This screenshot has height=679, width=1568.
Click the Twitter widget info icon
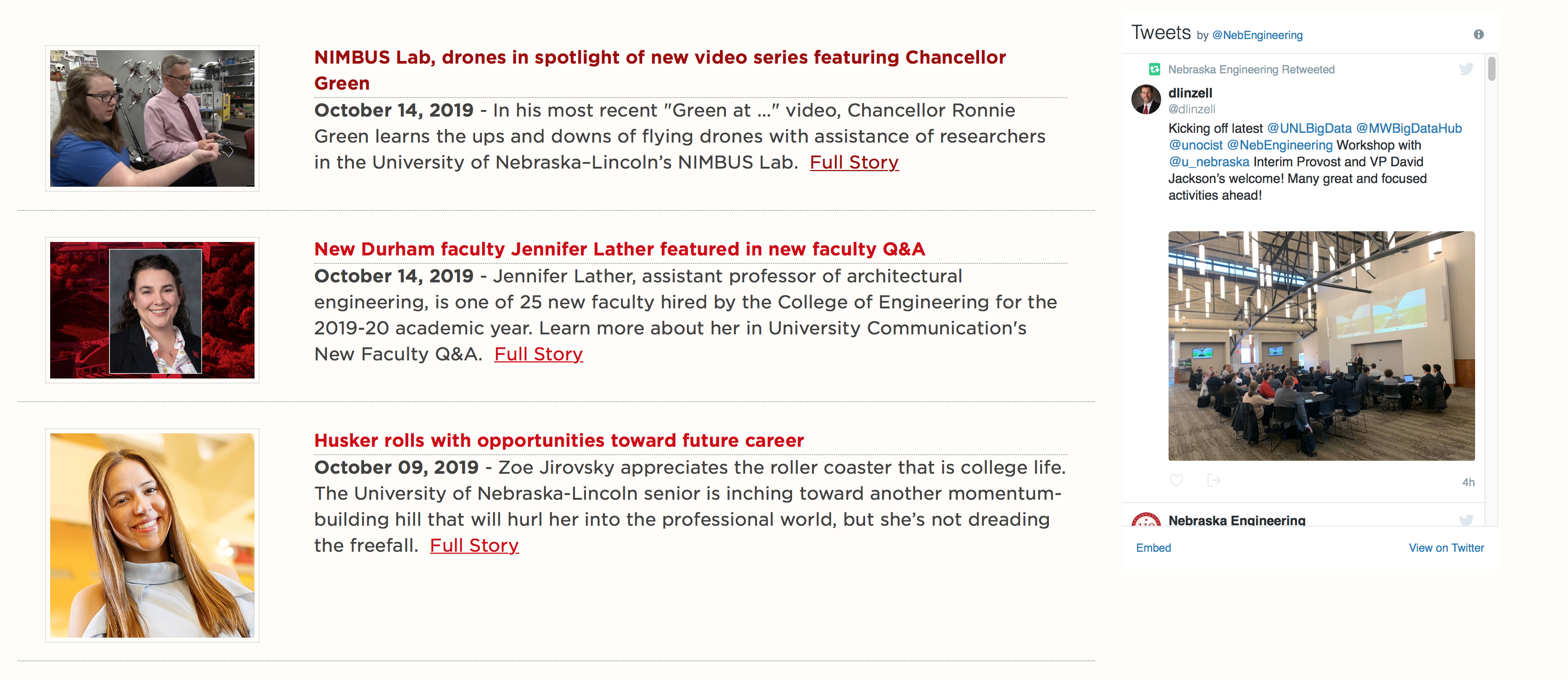1478,35
